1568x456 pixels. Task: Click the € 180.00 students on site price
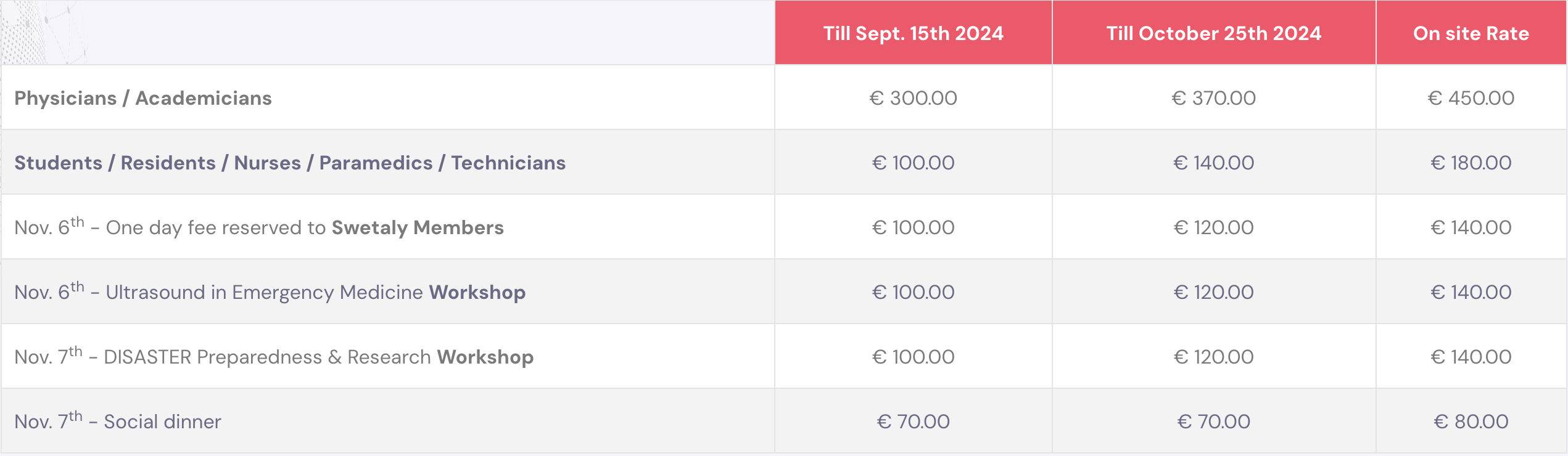pos(1471,163)
